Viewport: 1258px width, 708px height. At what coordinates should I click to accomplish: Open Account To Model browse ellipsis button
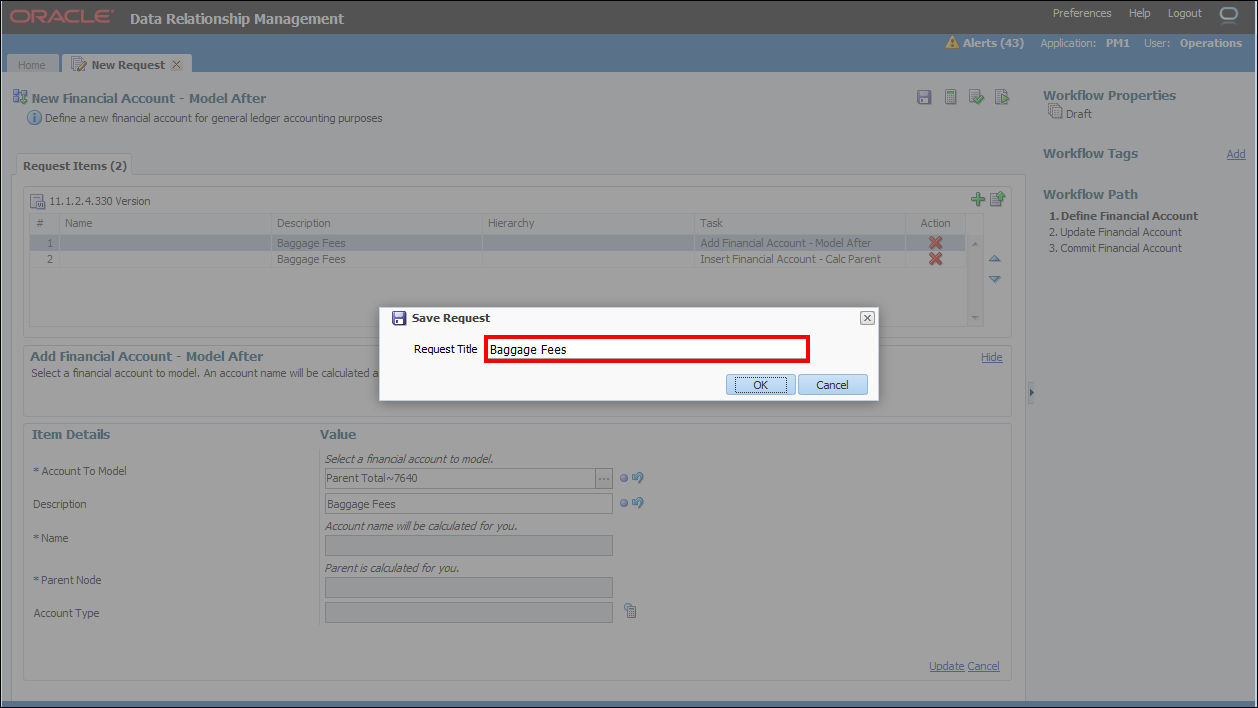click(604, 478)
